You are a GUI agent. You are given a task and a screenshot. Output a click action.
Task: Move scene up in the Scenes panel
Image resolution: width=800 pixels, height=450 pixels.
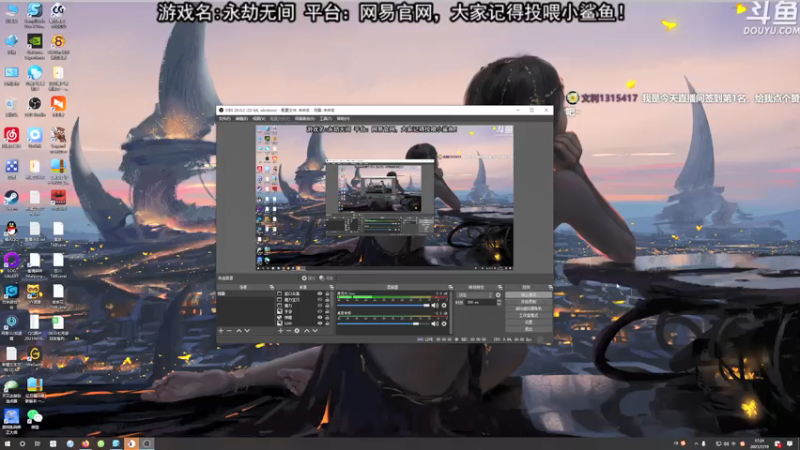(239, 331)
